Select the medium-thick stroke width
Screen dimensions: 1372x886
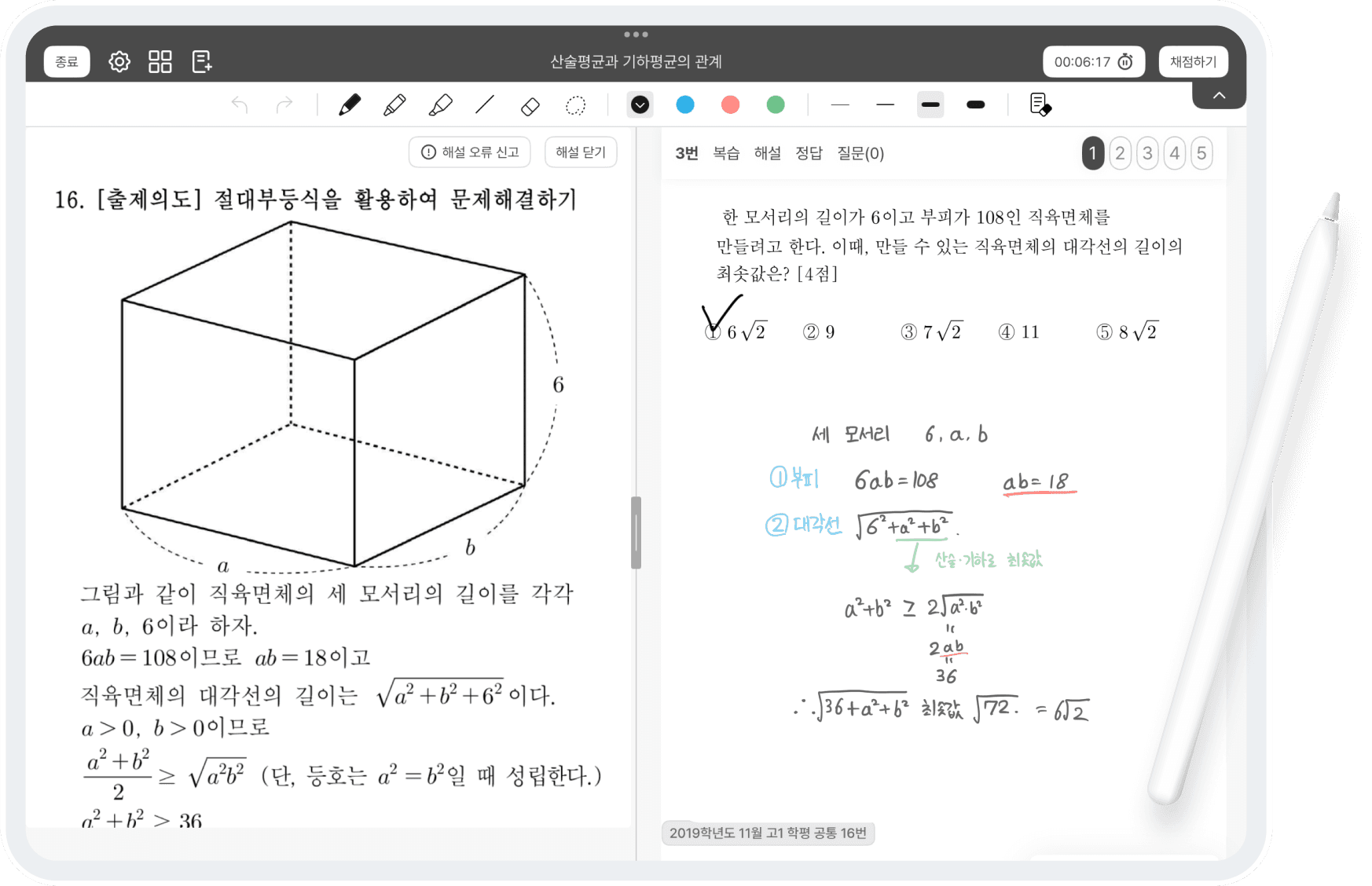click(930, 104)
